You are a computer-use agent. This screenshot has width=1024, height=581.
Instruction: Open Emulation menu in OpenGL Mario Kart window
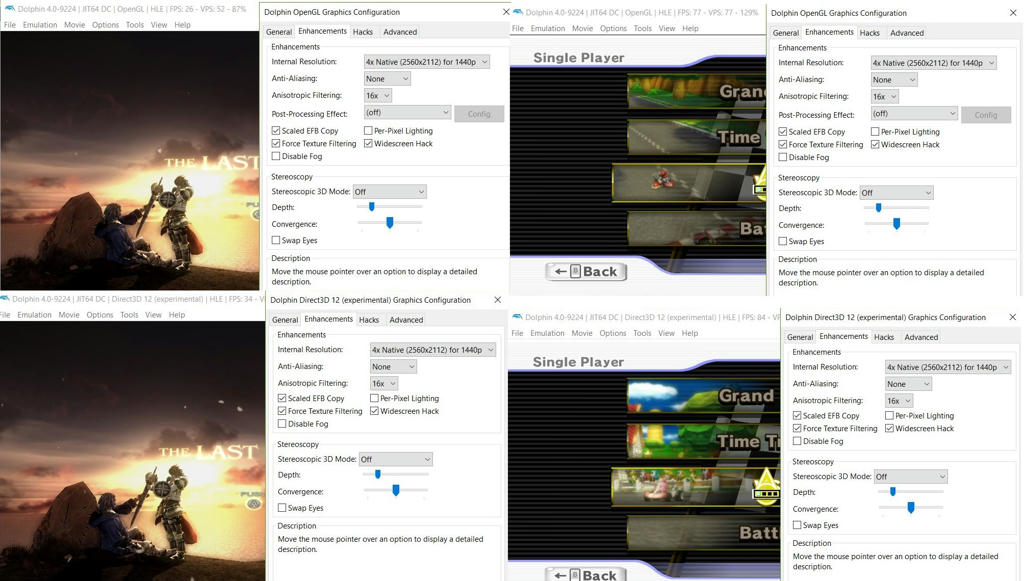tap(547, 28)
